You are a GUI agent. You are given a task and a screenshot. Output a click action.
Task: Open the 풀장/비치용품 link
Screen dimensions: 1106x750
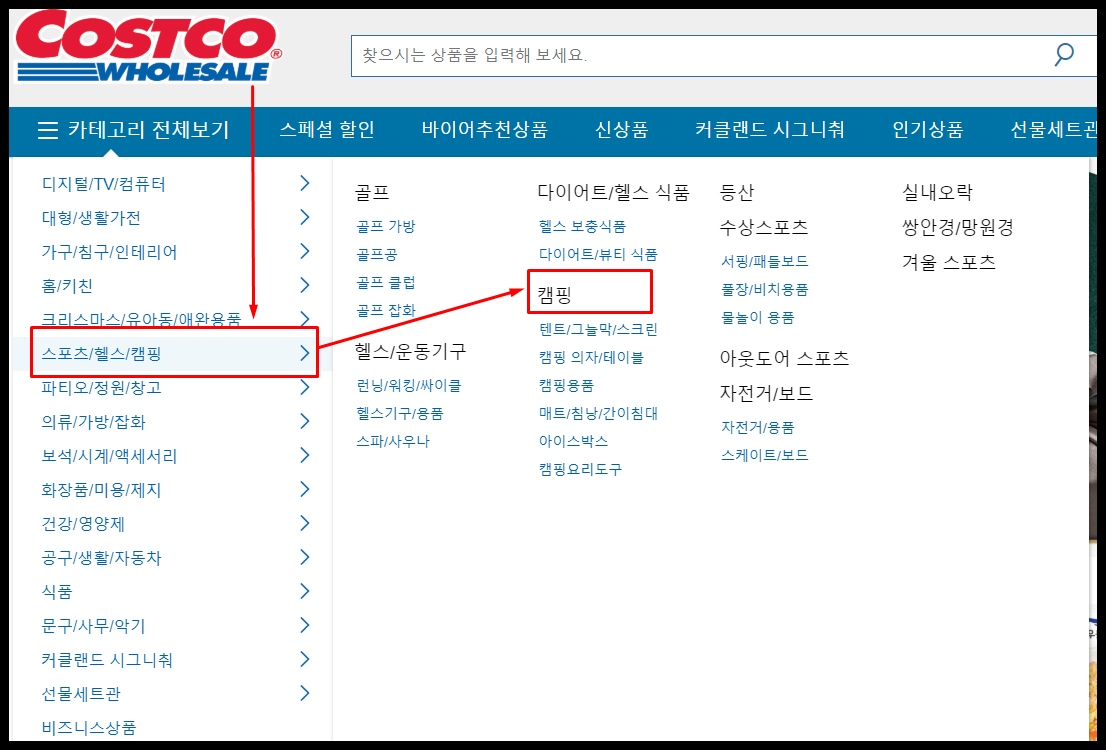pyautogui.click(x=765, y=289)
